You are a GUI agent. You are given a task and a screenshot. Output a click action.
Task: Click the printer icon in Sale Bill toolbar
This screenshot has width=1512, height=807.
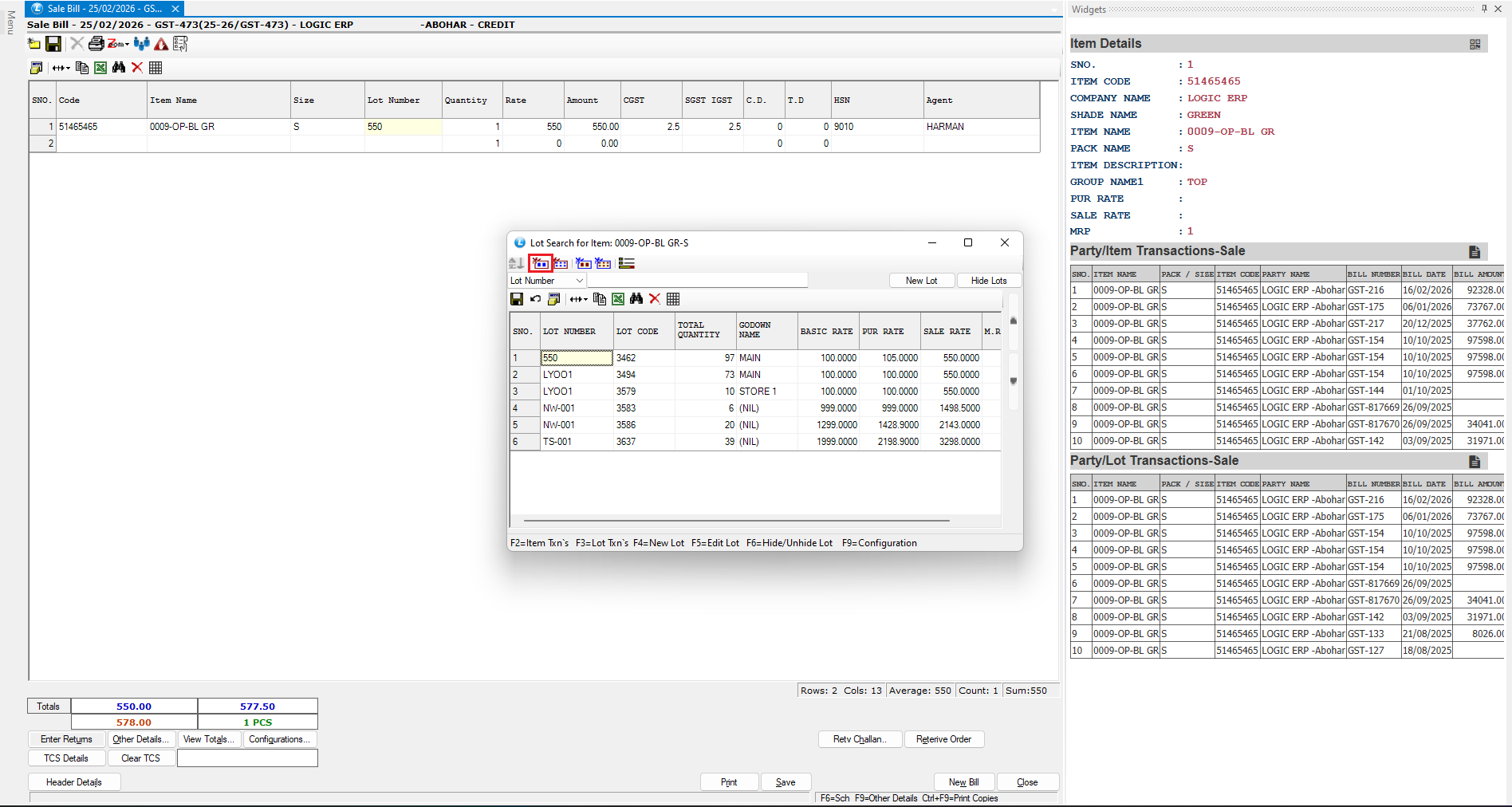96,44
